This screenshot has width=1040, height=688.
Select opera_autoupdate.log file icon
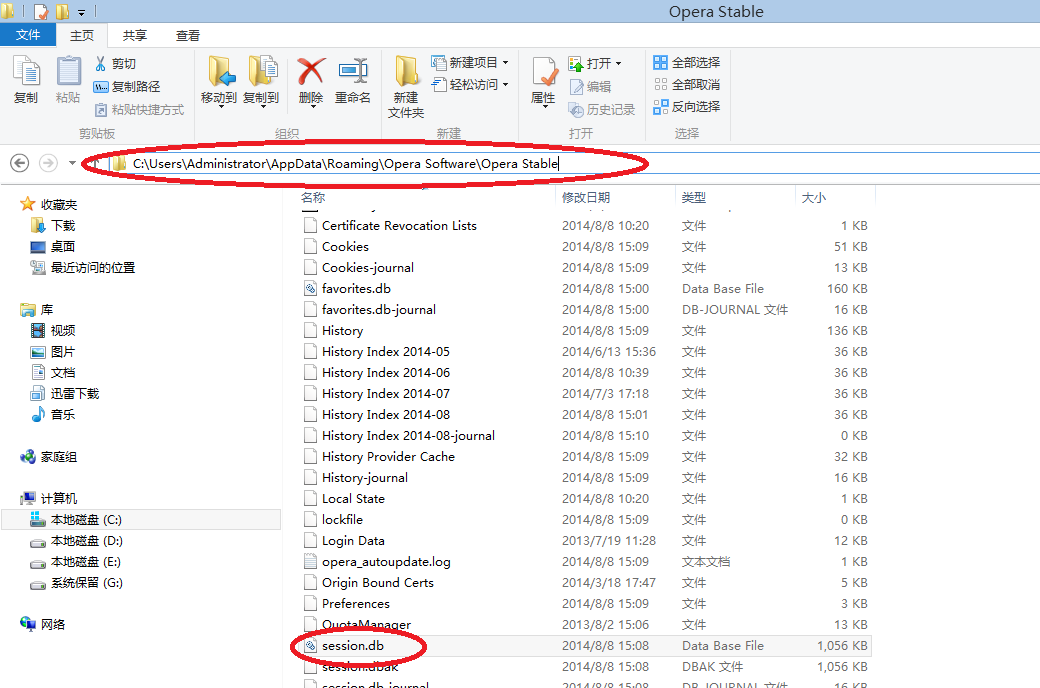(310, 561)
